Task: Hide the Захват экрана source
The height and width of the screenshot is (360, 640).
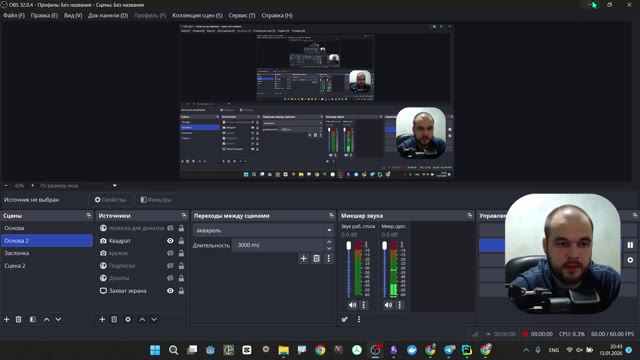Action: pos(170,291)
